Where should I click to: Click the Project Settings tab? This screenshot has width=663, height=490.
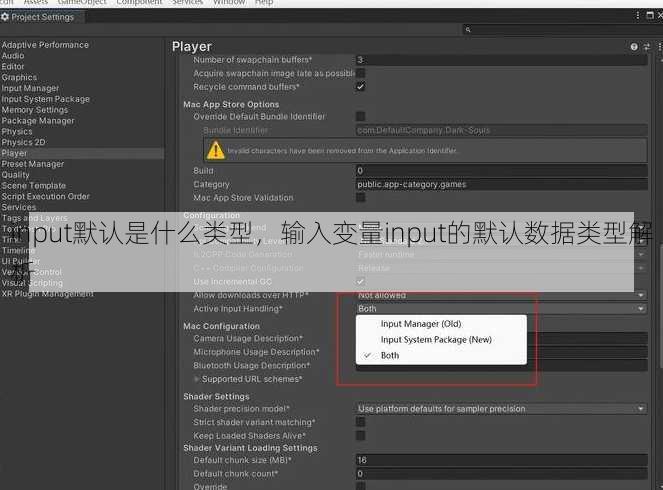pos(42,17)
